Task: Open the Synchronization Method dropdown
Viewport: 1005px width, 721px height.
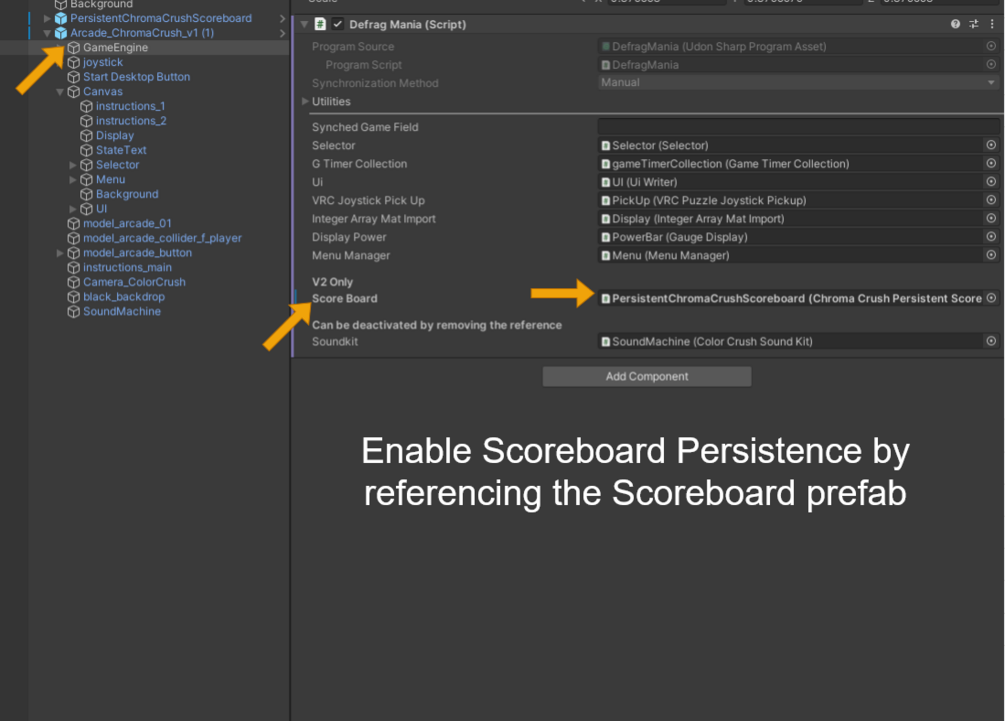Action: [x=798, y=83]
